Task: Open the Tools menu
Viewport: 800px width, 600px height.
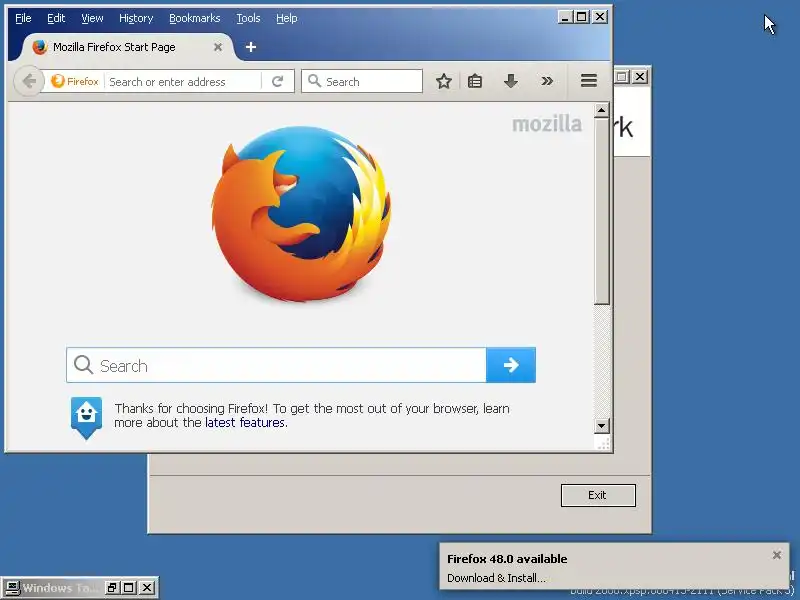Action: [248, 18]
